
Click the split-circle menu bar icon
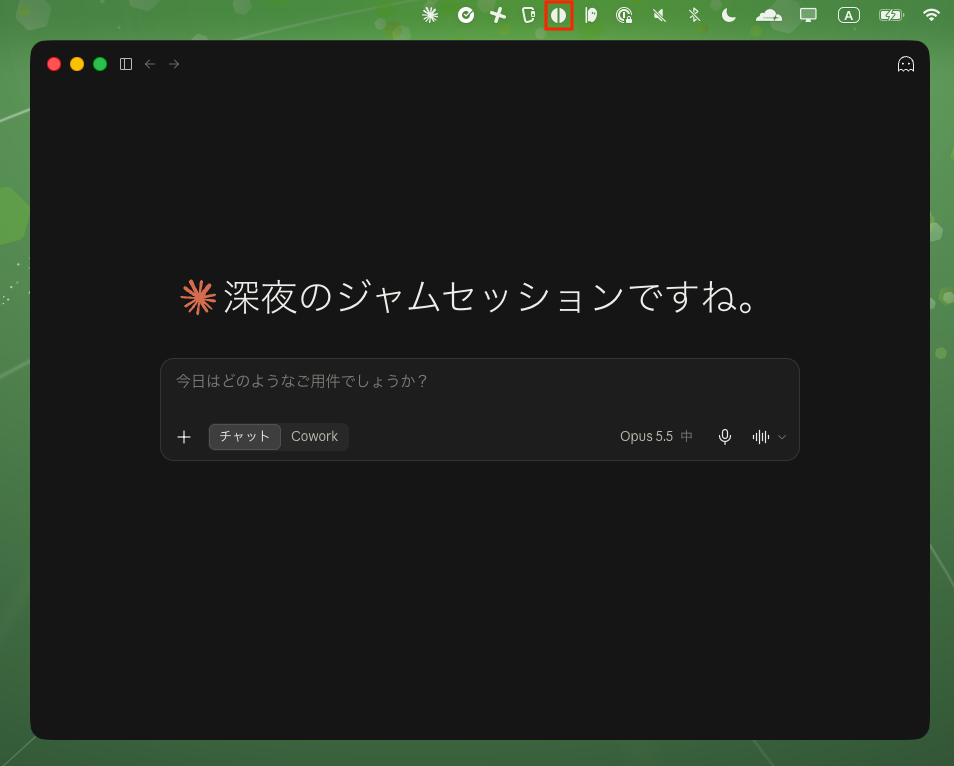tap(559, 15)
